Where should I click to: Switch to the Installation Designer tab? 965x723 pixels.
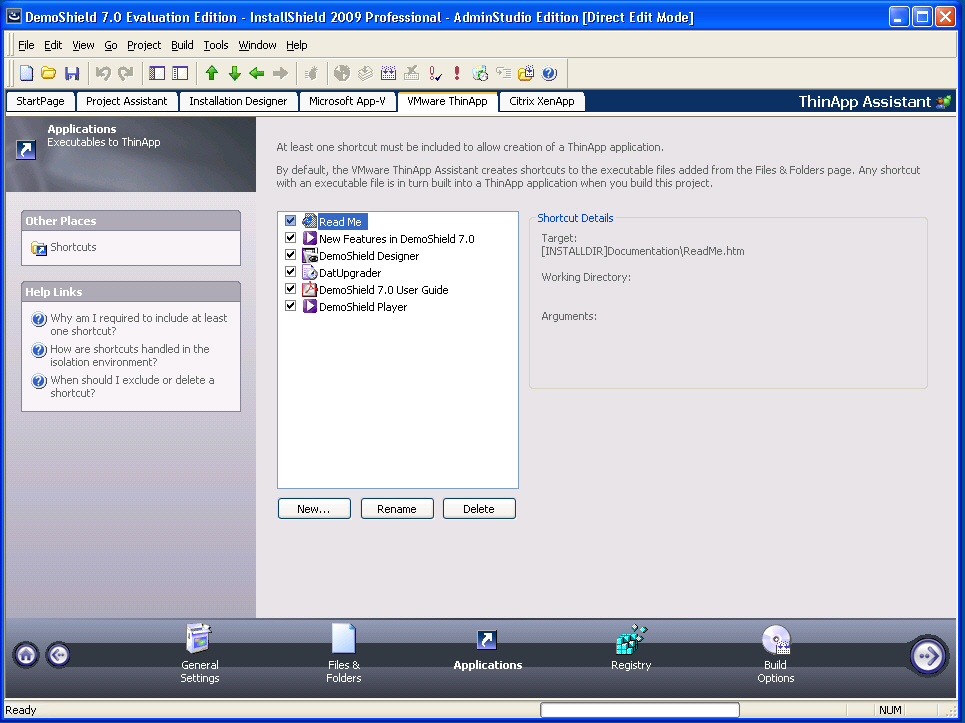pos(238,101)
